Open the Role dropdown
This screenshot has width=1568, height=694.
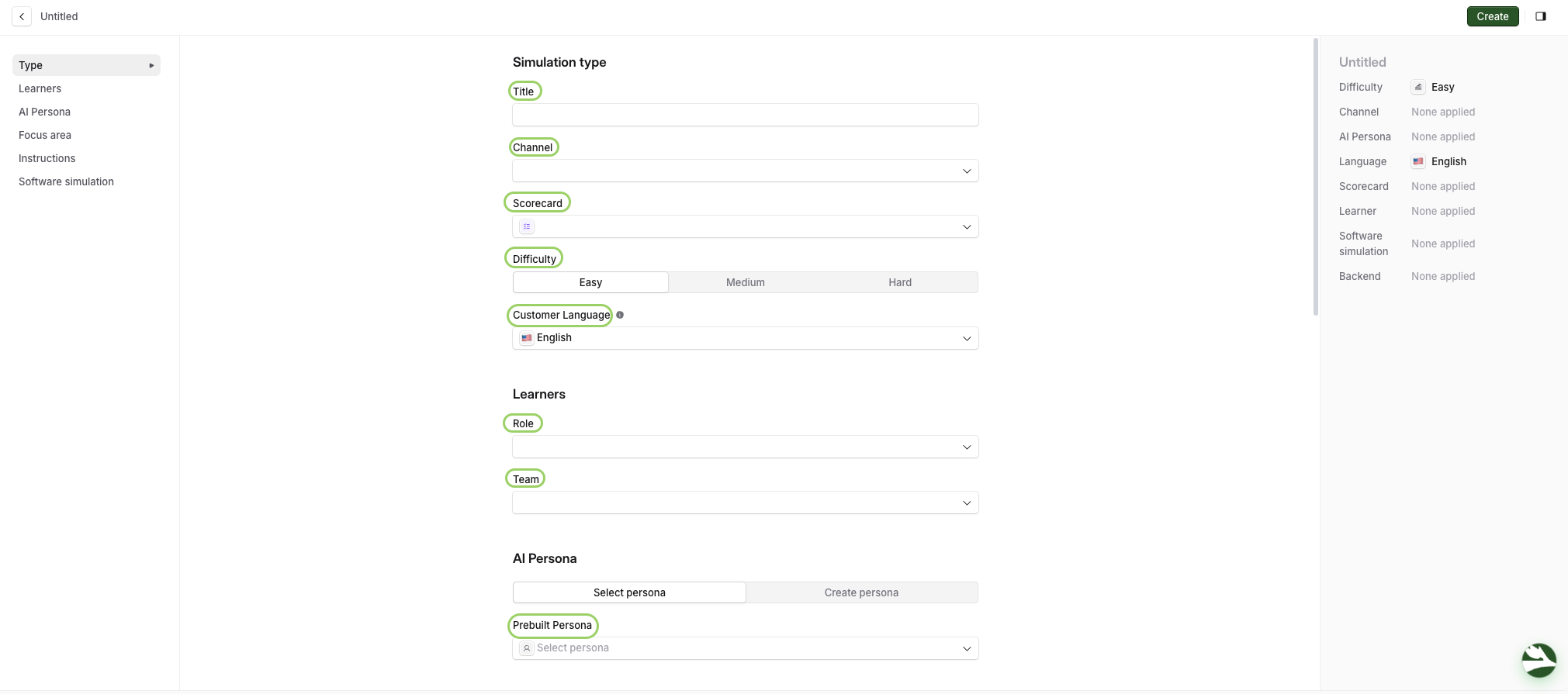pos(745,447)
